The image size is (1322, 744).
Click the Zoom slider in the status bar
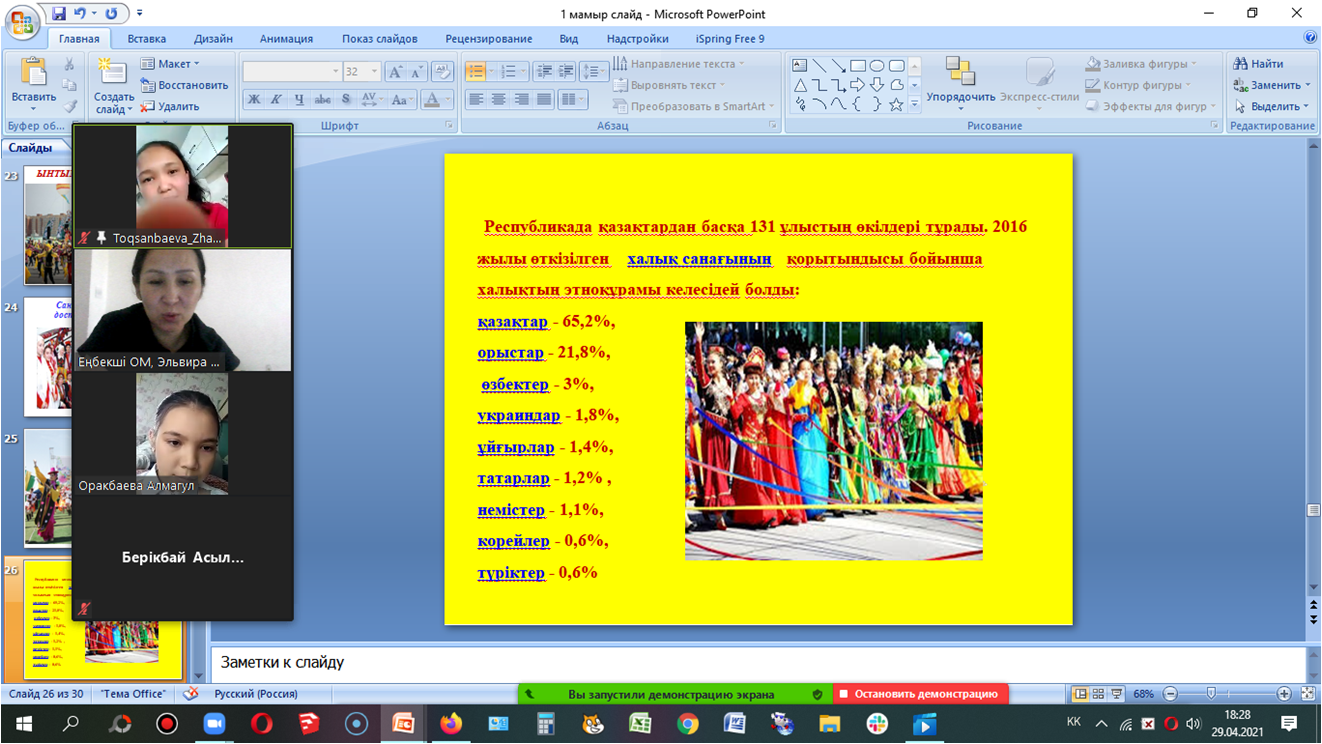pyautogui.click(x=1211, y=694)
